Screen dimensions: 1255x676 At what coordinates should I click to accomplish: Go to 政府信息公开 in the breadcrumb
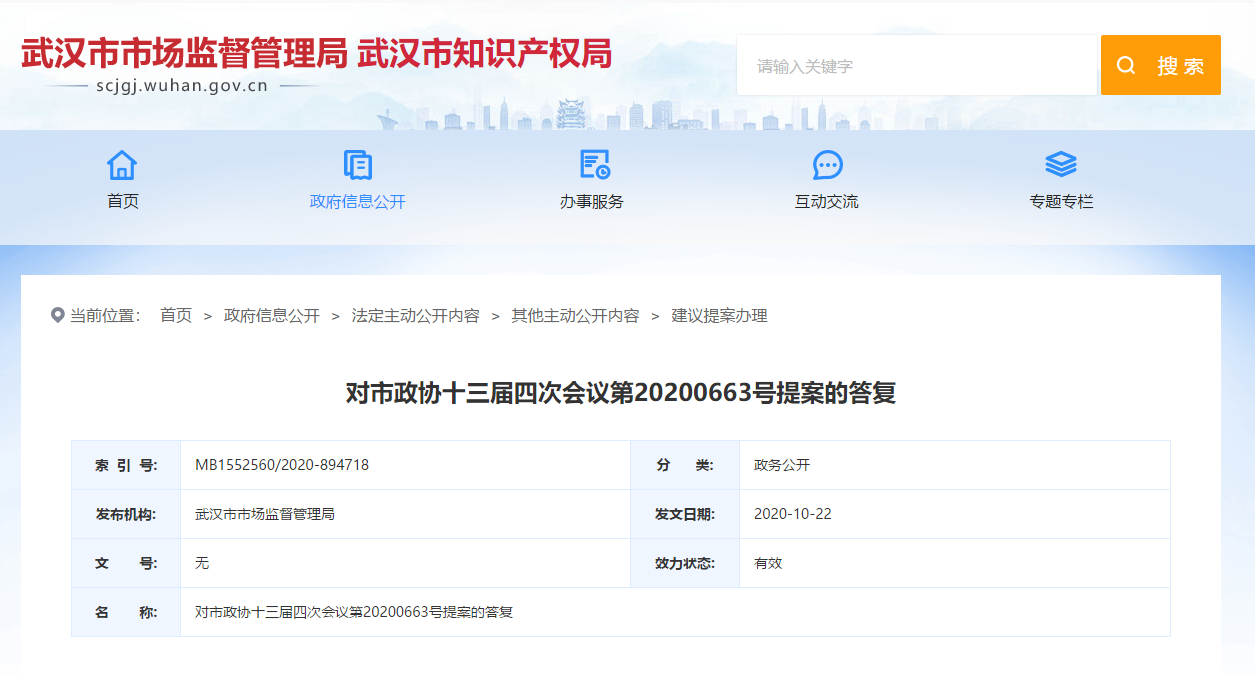tap(272, 316)
